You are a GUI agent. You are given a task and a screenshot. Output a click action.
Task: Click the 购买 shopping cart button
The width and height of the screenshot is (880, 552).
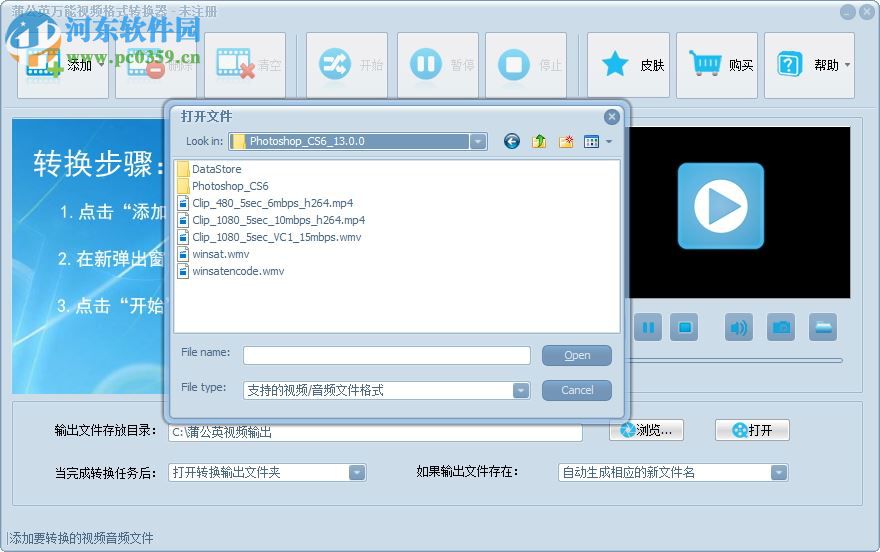tap(717, 65)
